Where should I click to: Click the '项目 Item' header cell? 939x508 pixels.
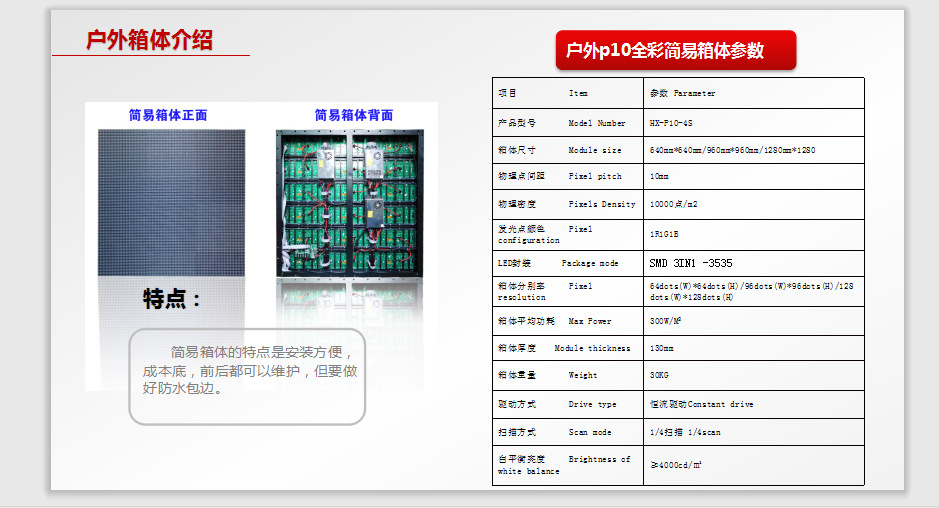click(x=568, y=93)
